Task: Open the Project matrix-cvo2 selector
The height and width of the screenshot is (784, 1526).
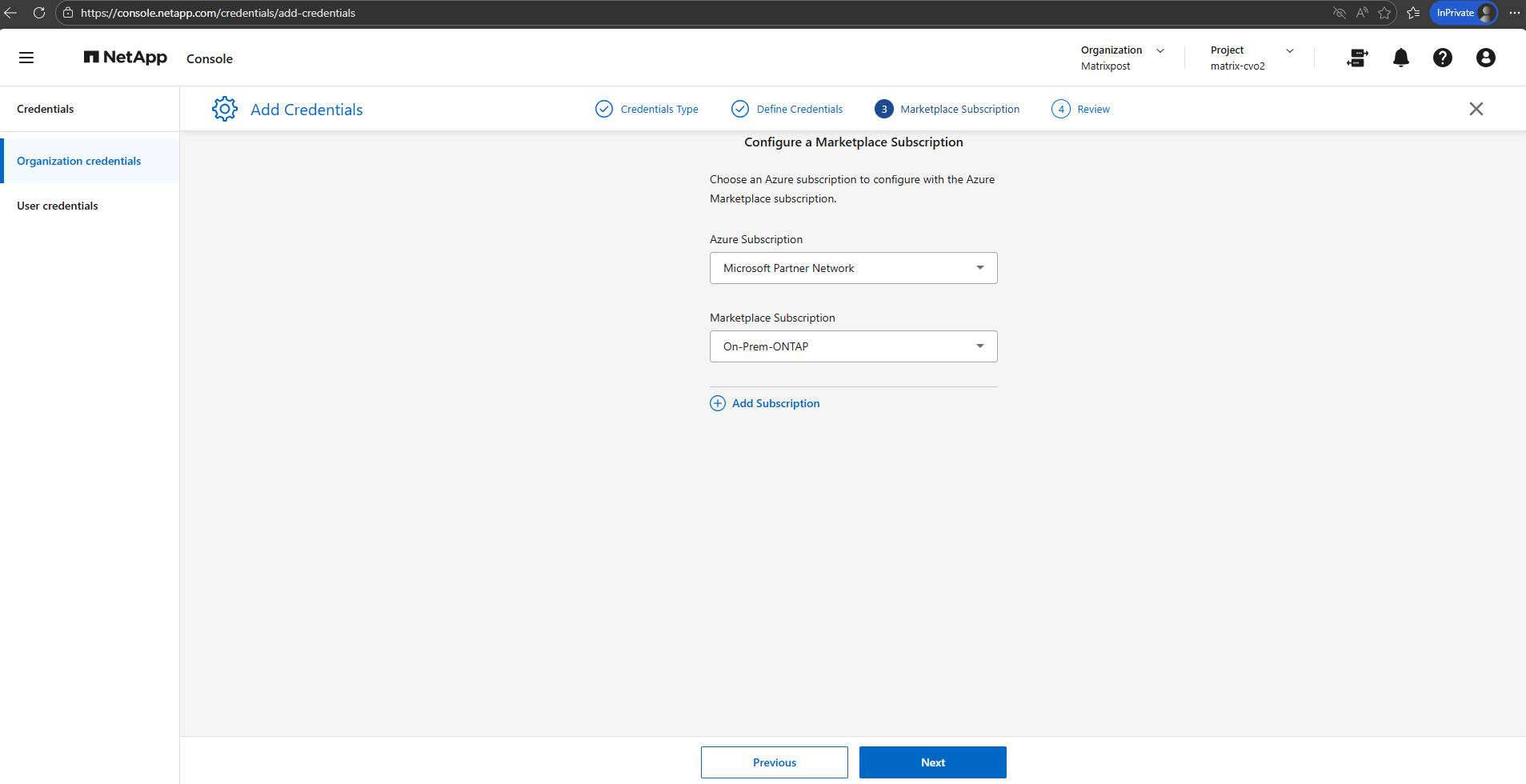Action: pos(1252,58)
